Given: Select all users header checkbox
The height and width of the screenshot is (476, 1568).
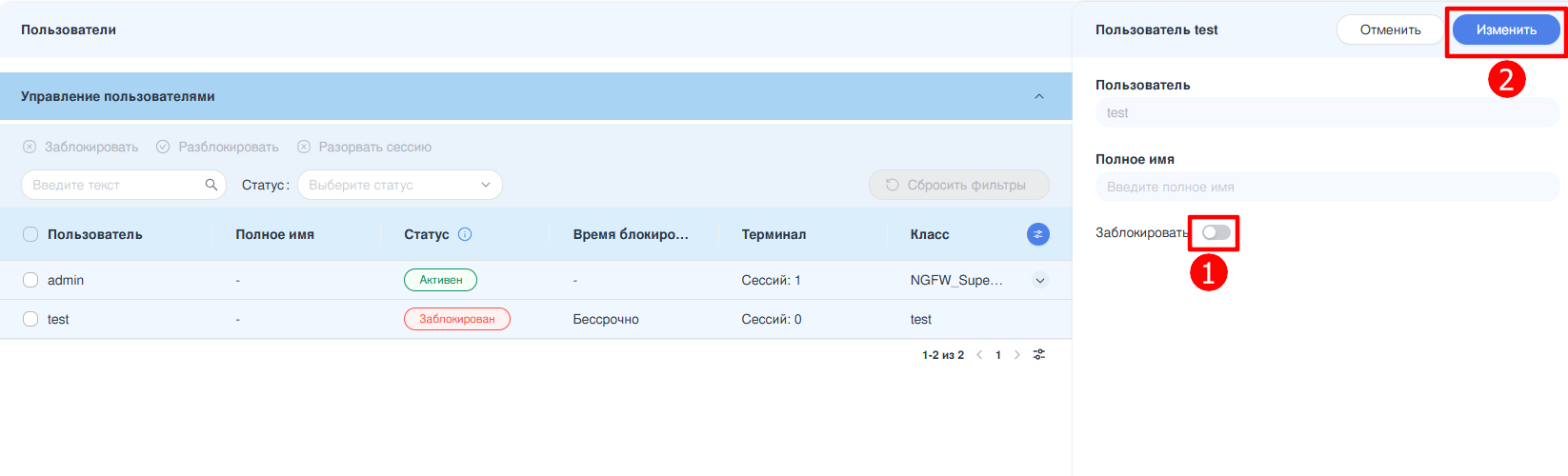Looking at the screenshot, I should (x=30, y=234).
